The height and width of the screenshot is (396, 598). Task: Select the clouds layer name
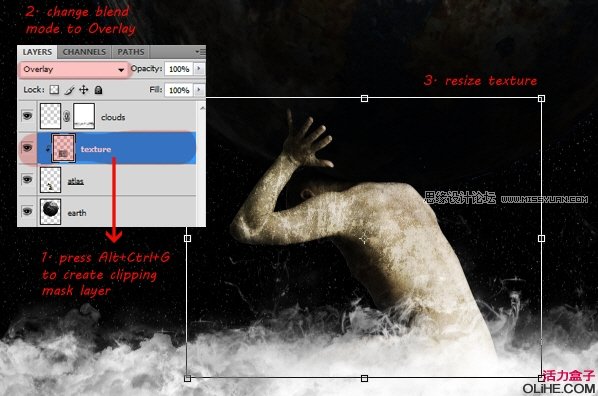point(113,117)
